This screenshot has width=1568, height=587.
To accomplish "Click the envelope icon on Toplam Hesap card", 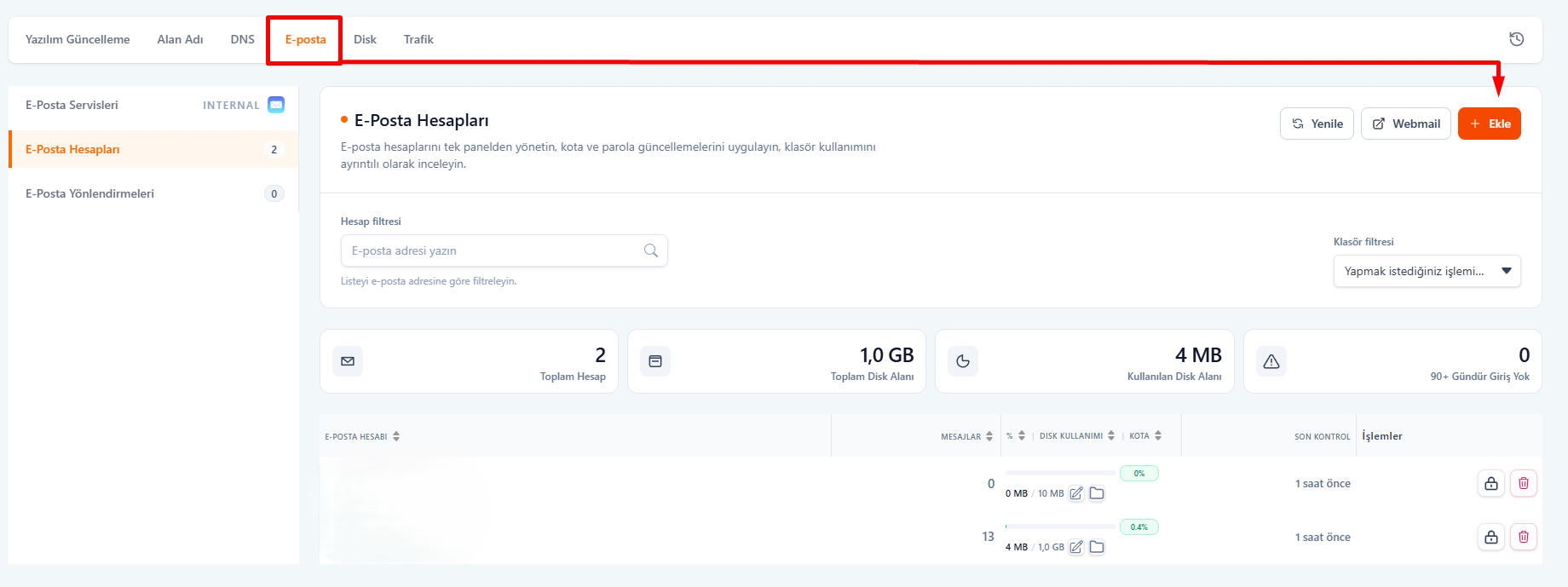I will (348, 361).
